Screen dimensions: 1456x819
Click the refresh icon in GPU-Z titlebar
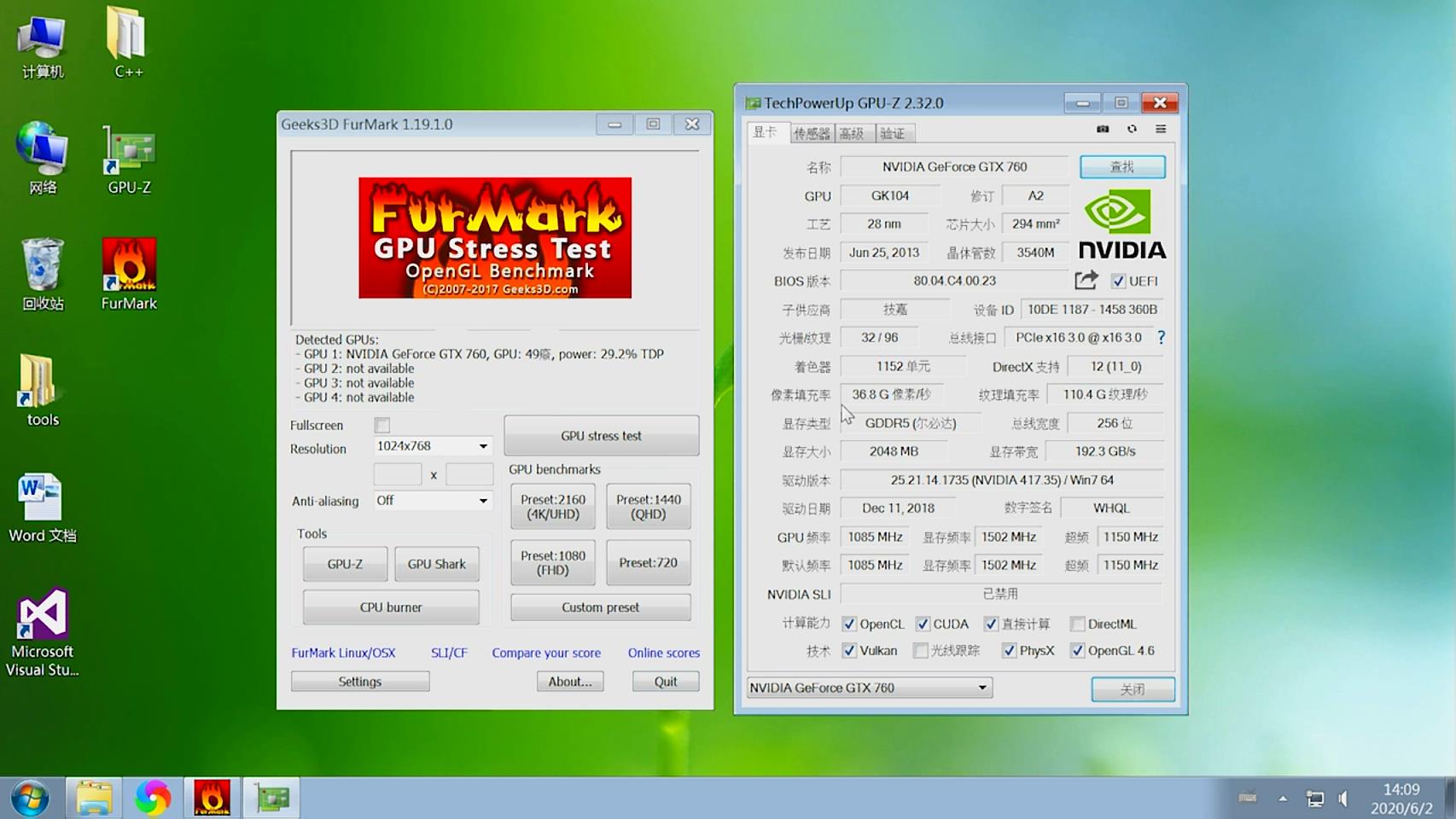[1132, 129]
